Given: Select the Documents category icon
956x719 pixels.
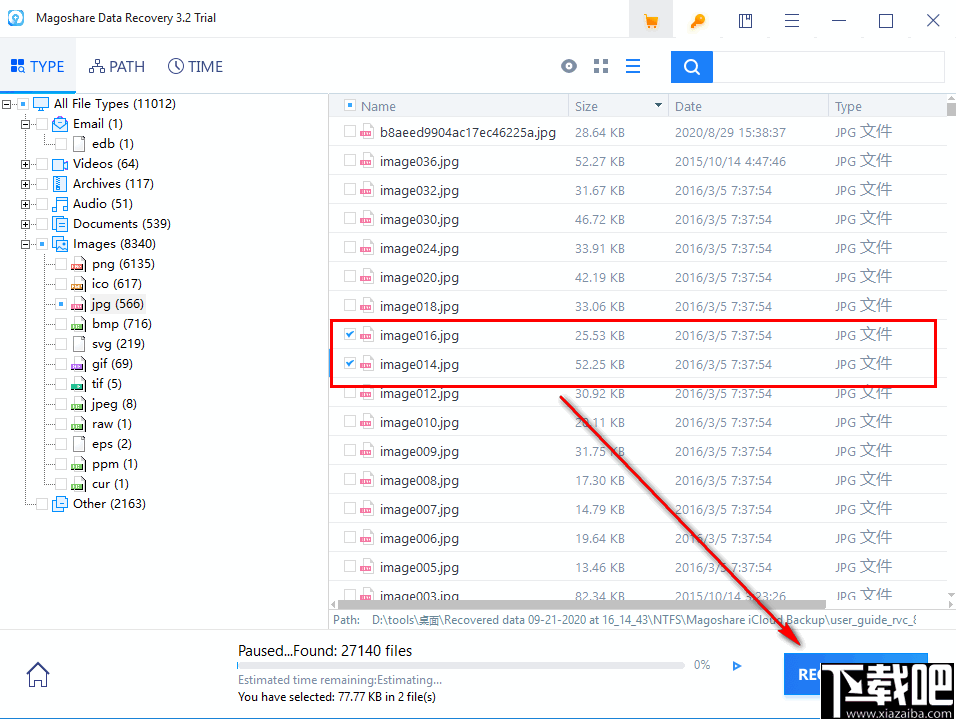Looking at the screenshot, I should click(x=60, y=224).
